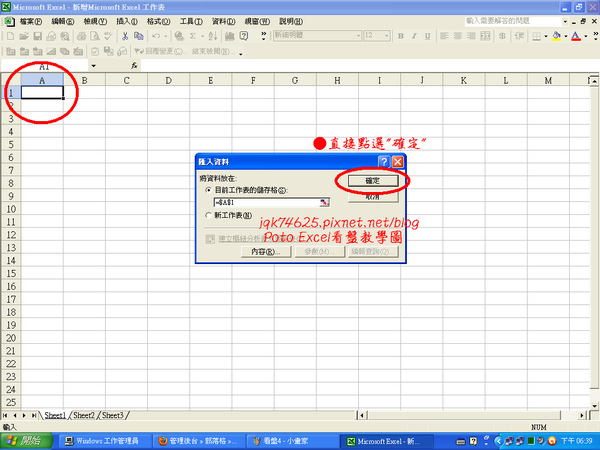The width and height of the screenshot is (600, 450).
Task: Click the Italic I icon
Action: coord(414,36)
